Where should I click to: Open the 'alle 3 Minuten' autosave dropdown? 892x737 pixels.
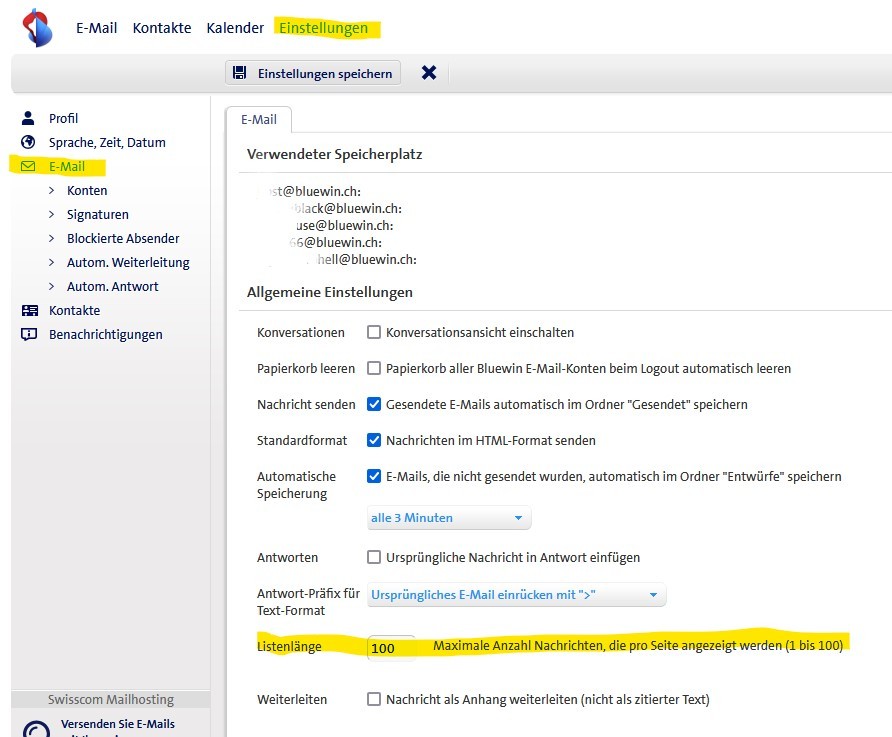448,518
